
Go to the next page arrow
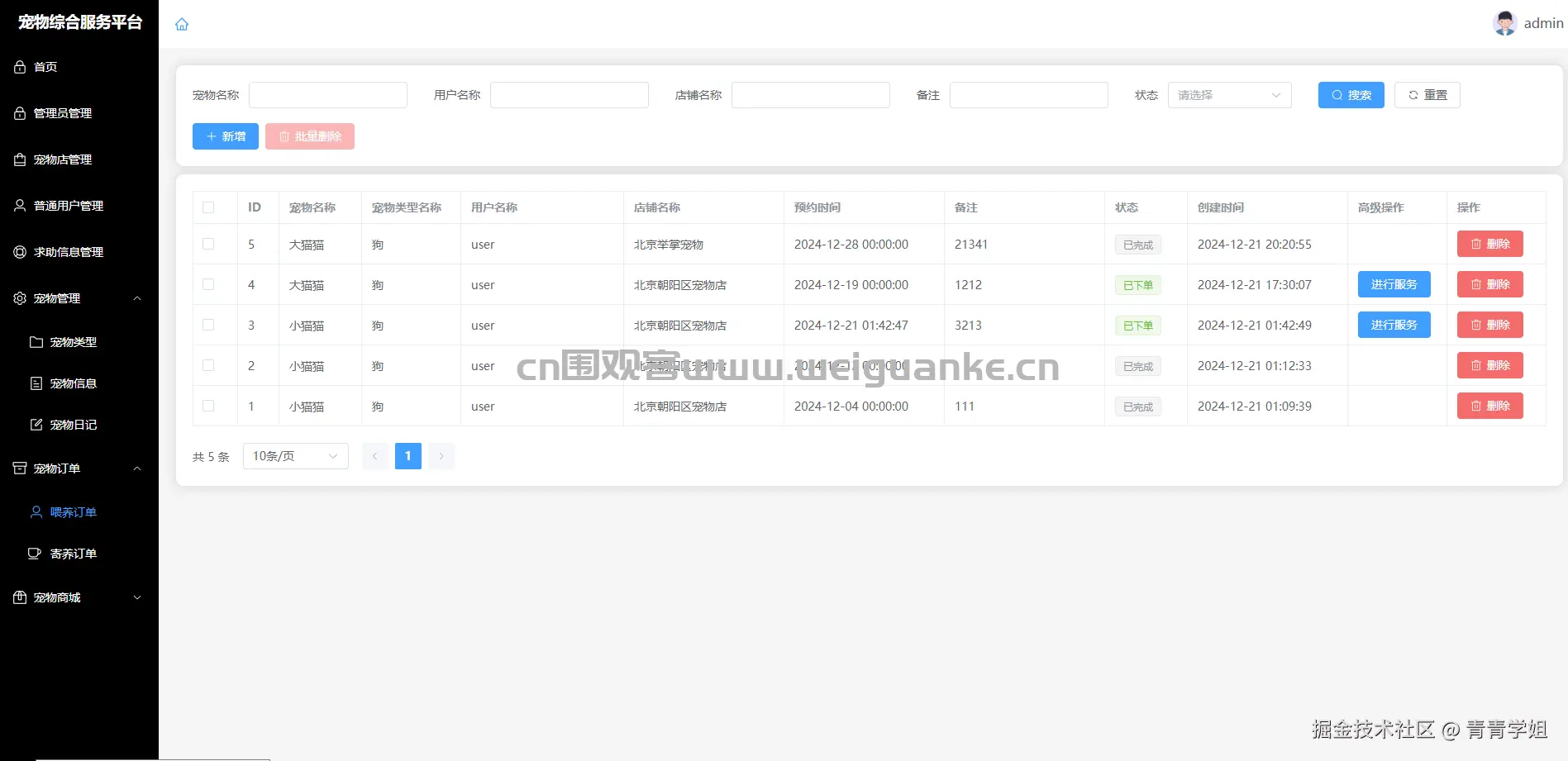point(441,456)
